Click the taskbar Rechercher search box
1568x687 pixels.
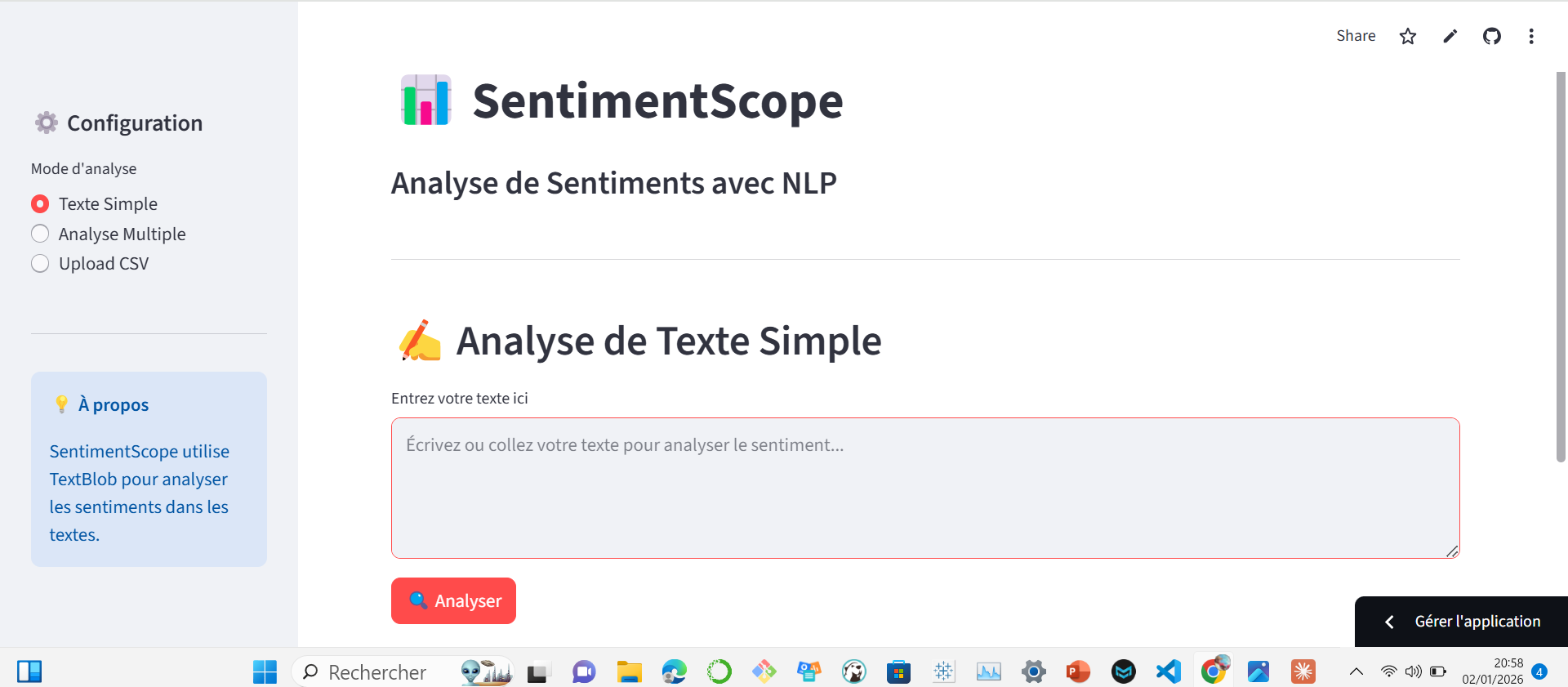[403, 671]
